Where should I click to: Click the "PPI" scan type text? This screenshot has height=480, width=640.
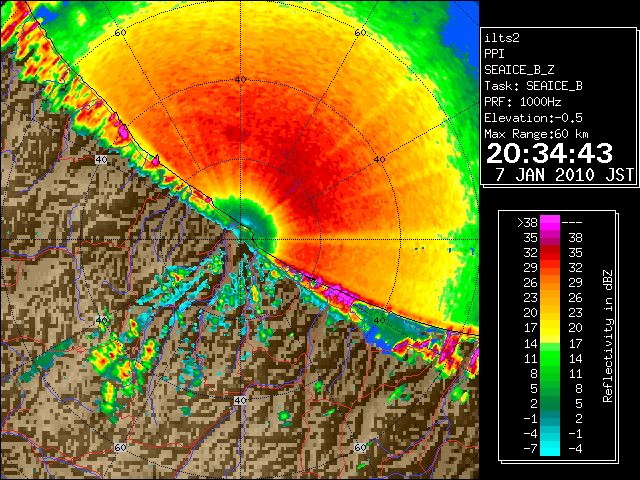coord(494,54)
